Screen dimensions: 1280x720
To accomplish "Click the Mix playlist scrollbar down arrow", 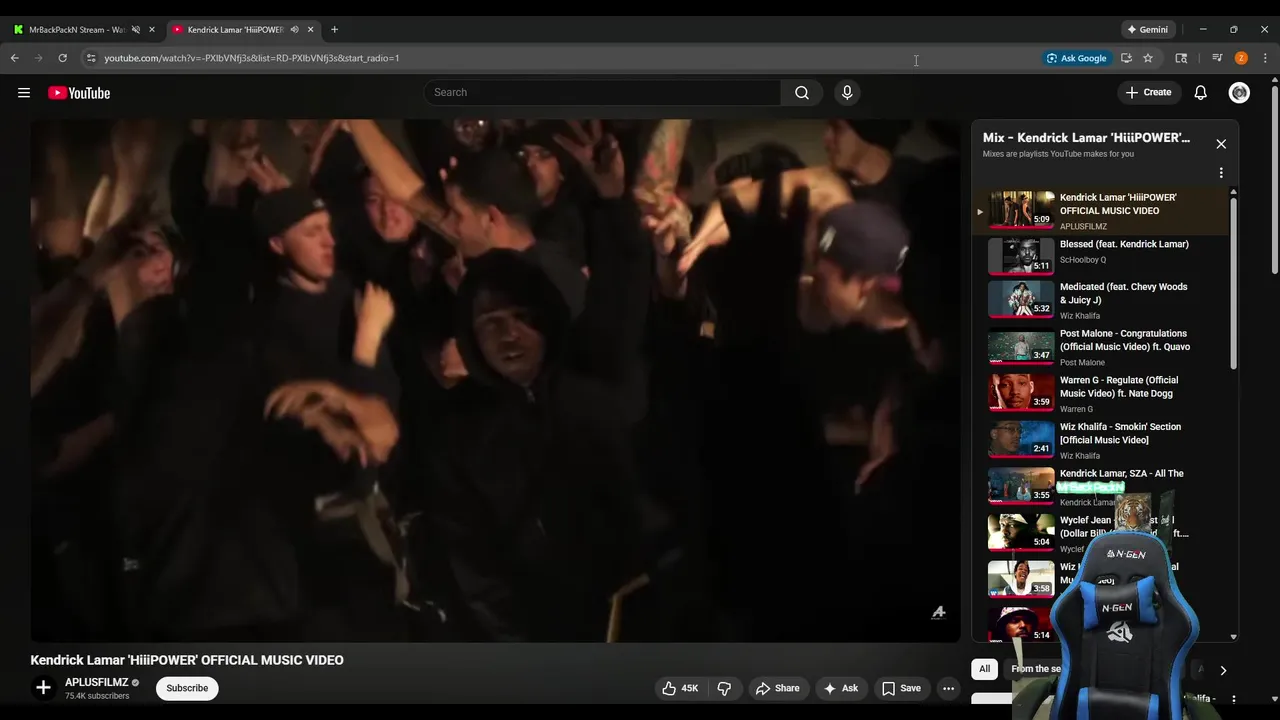I will coord(1233,637).
